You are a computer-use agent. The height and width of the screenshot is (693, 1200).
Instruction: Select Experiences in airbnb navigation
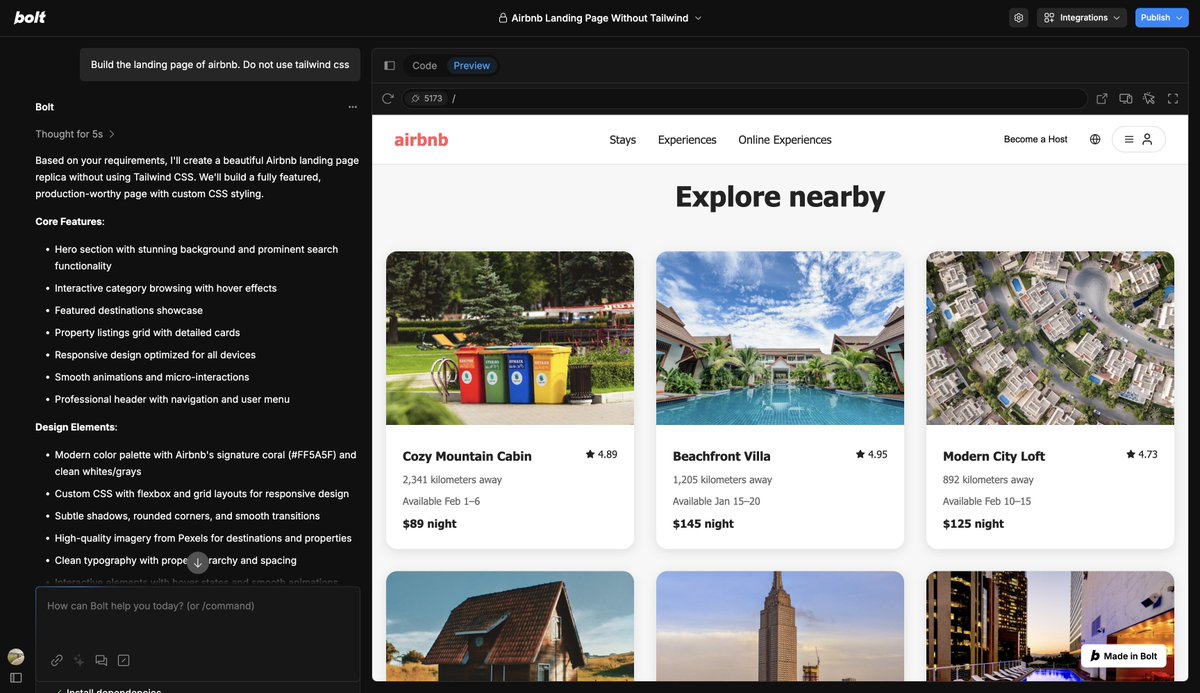(687, 140)
